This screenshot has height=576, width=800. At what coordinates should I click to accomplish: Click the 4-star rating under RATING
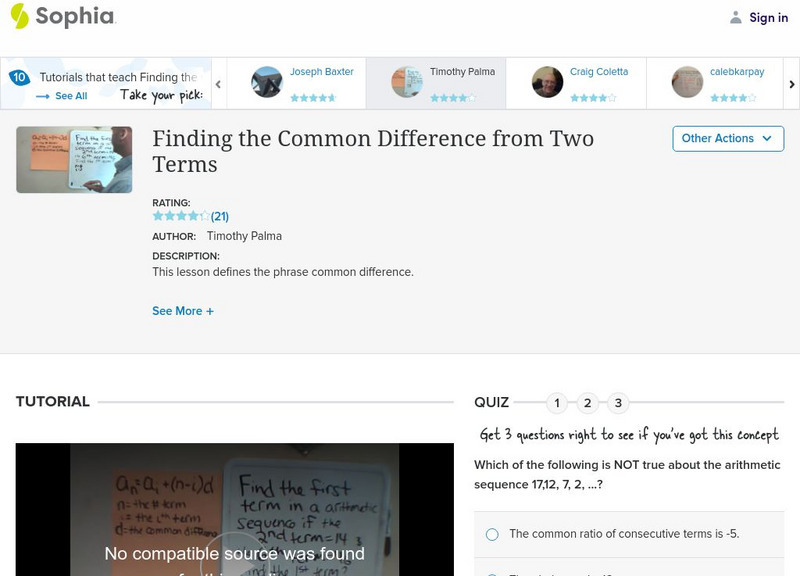(x=181, y=216)
